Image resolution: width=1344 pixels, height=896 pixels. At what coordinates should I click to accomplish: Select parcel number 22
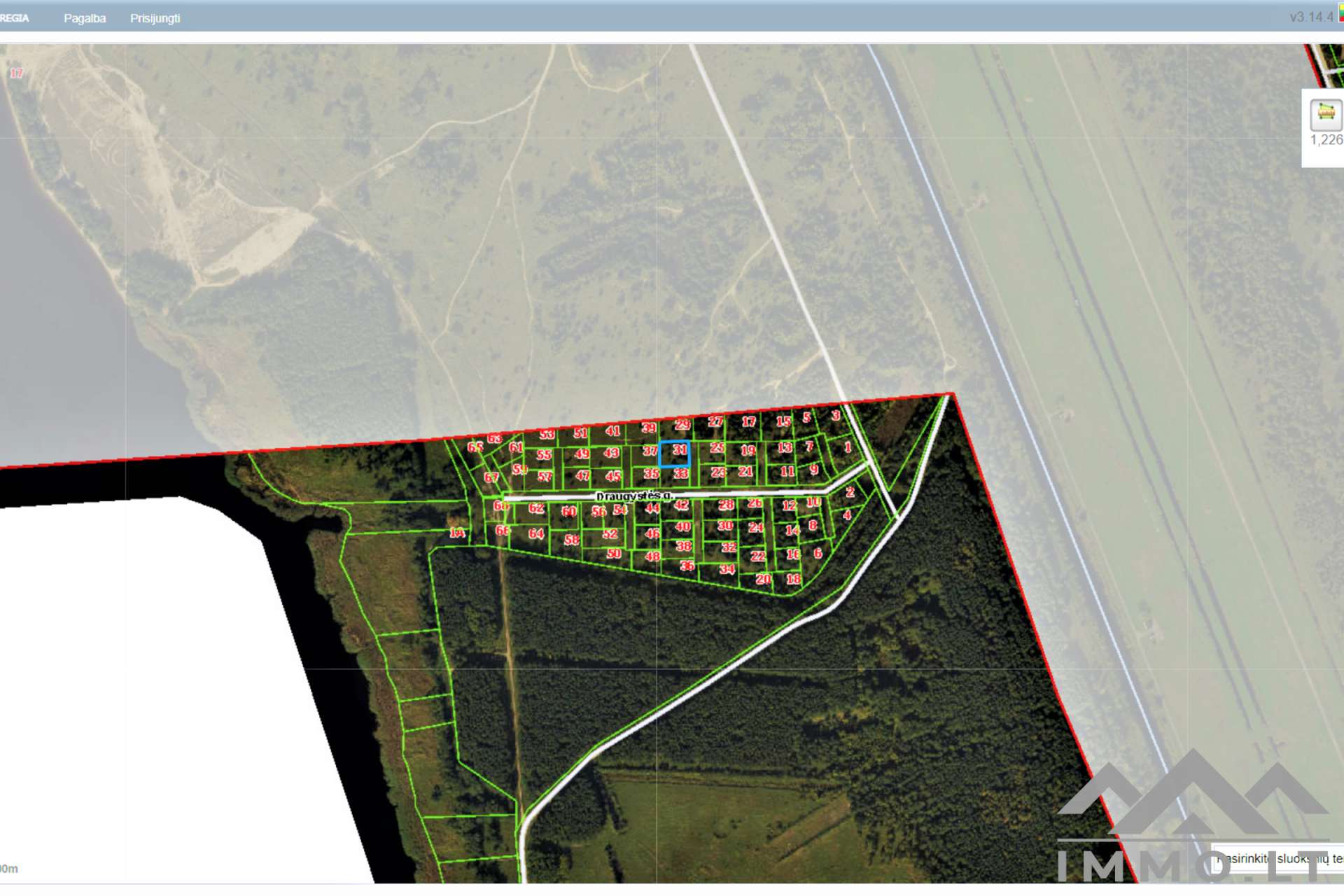(x=758, y=556)
